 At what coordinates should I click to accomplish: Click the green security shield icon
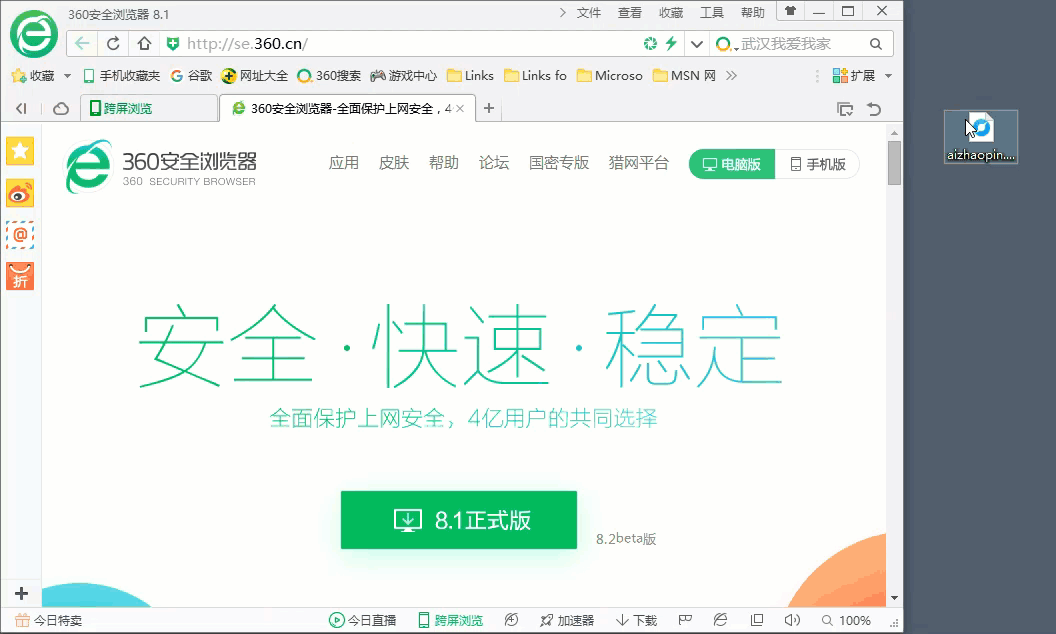pyautogui.click(x=173, y=44)
